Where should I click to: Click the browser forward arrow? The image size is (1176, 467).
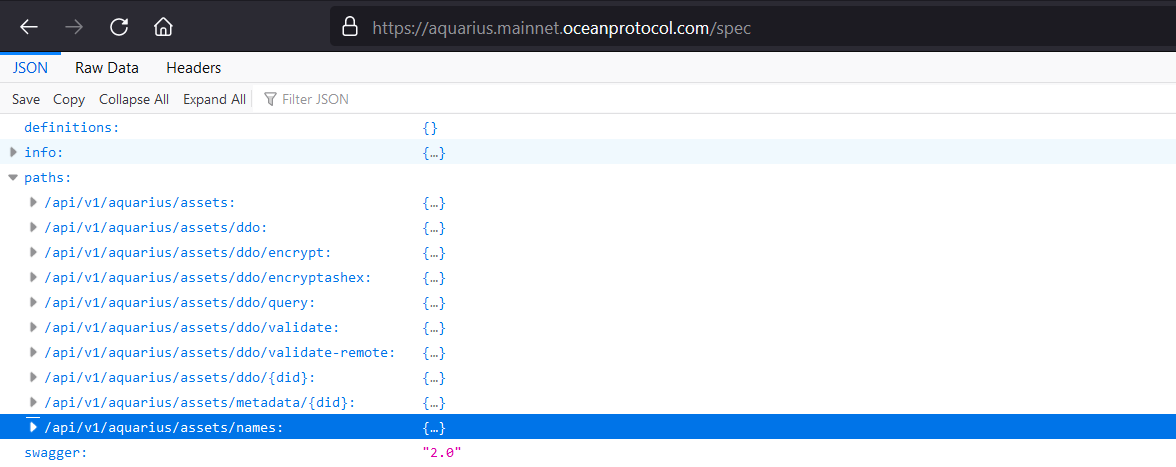pos(74,28)
